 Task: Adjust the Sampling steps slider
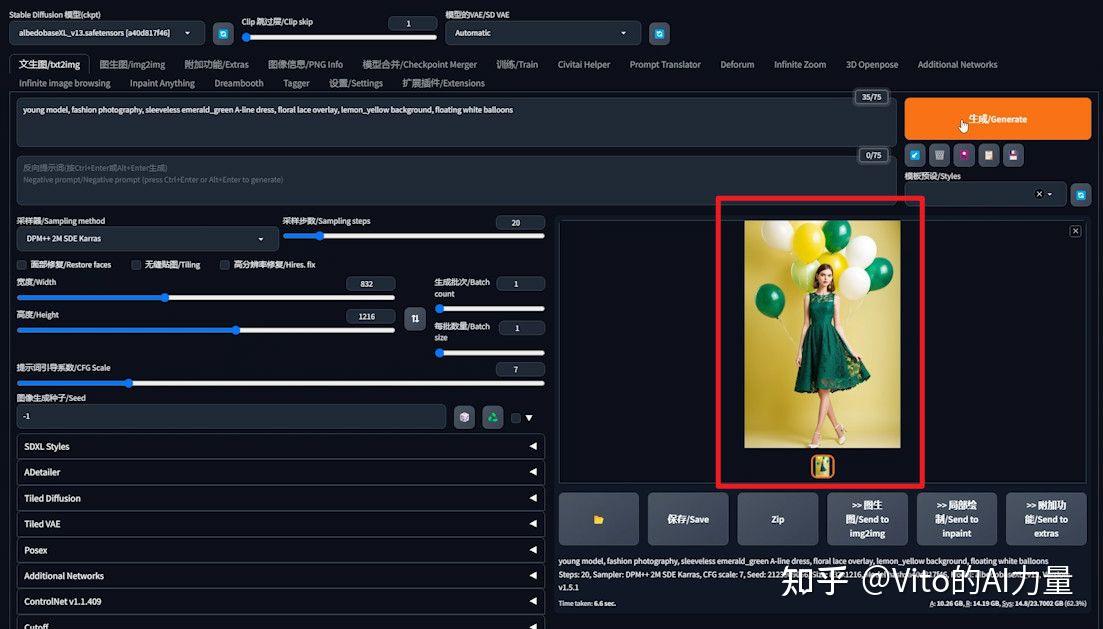[x=414, y=236]
